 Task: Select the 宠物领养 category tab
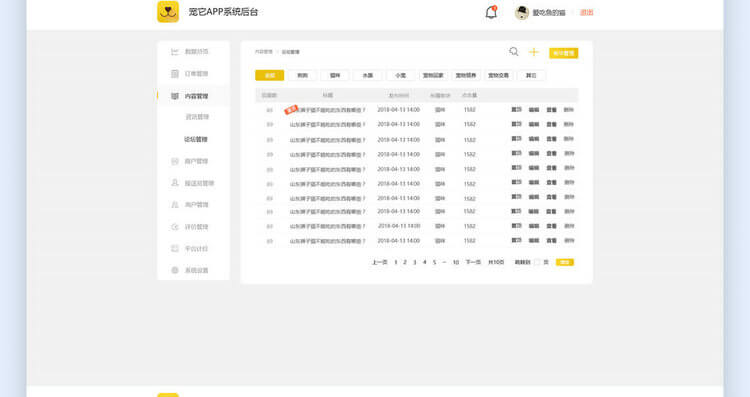click(465, 75)
